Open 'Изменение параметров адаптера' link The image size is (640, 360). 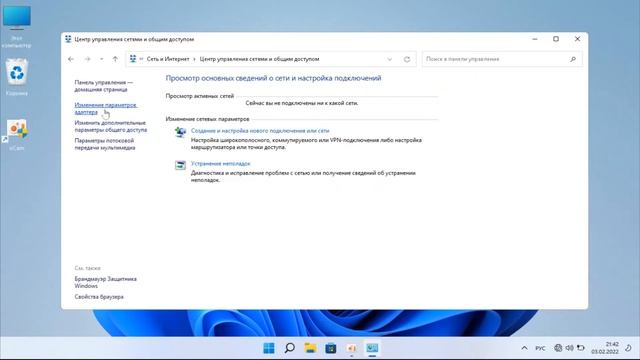pos(106,108)
